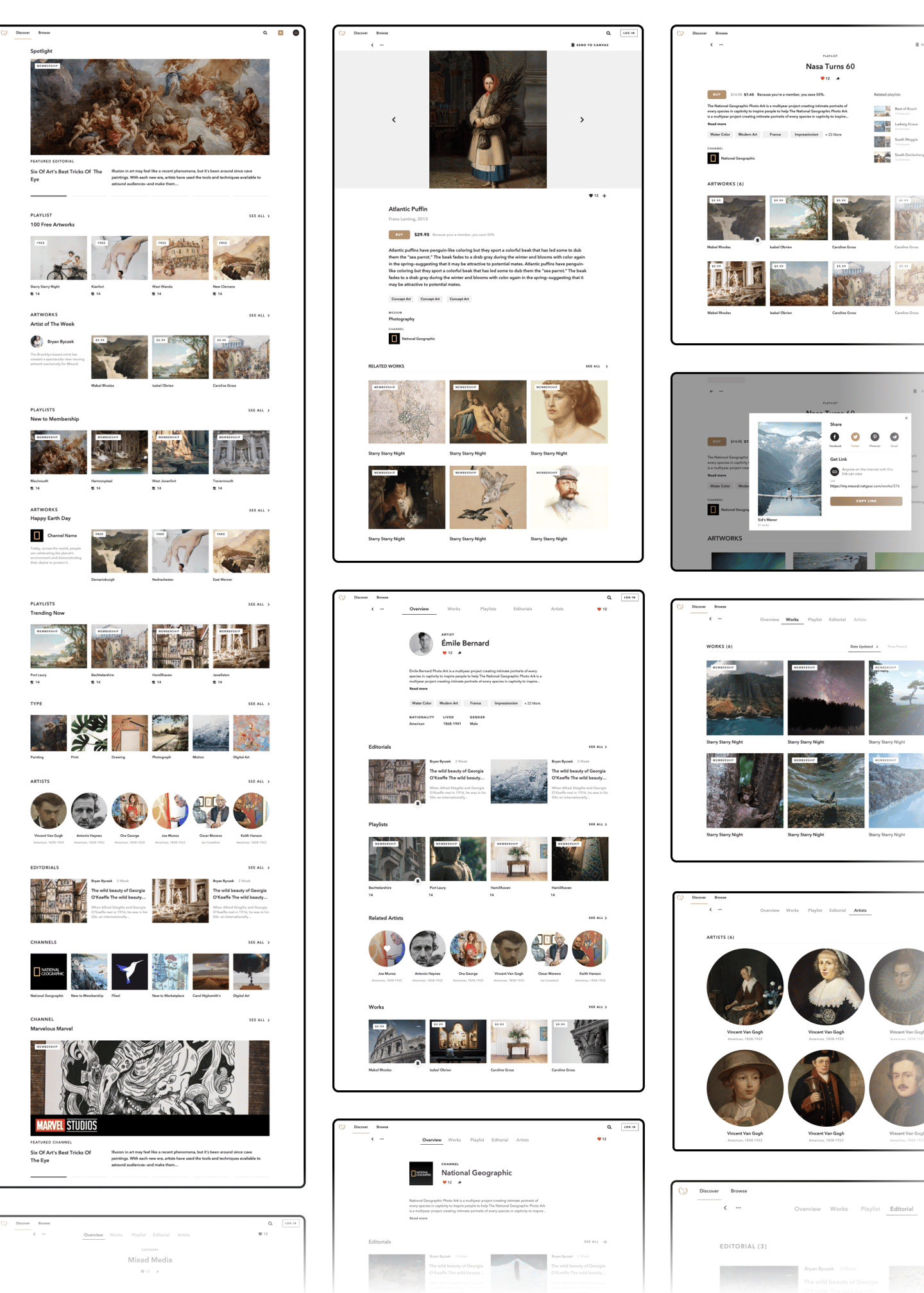924x1293 pixels.
Task: Open the Spotlight featured editorial image
Action: (150, 107)
